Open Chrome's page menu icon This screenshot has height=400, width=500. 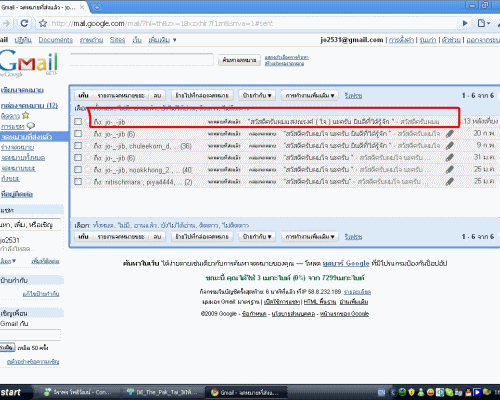[483, 23]
